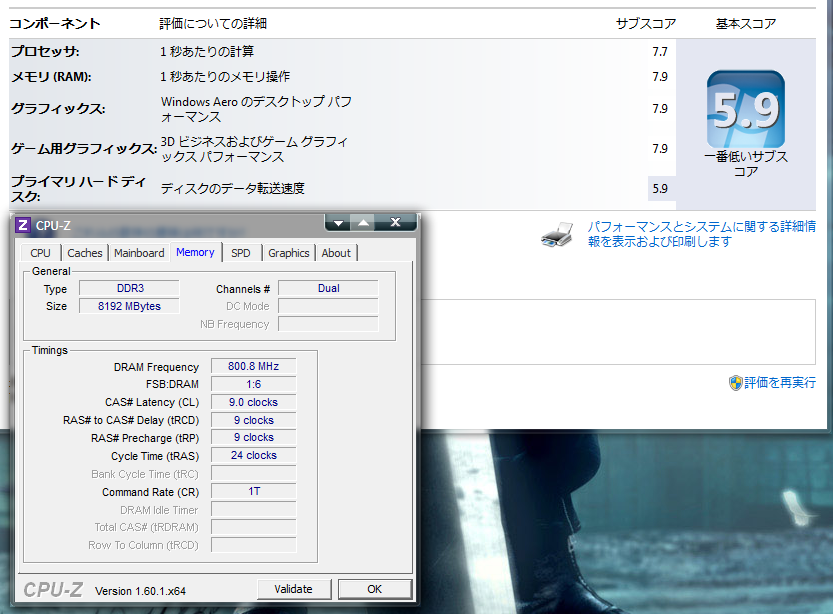833x614 pixels.
Task: Click the empty DRAM Idle Timer field
Action: 253,509
